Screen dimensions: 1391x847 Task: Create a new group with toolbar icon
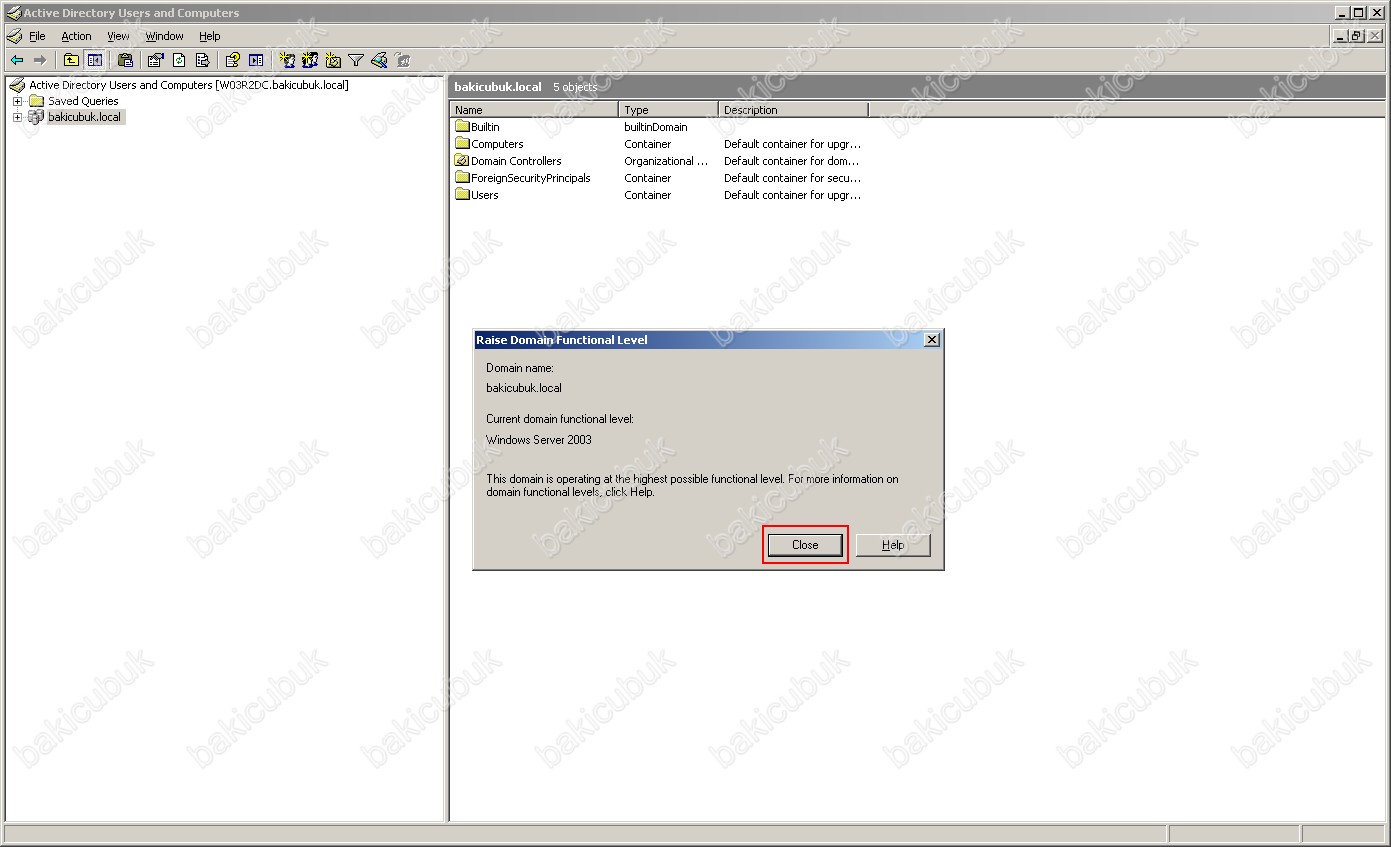(x=310, y=60)
